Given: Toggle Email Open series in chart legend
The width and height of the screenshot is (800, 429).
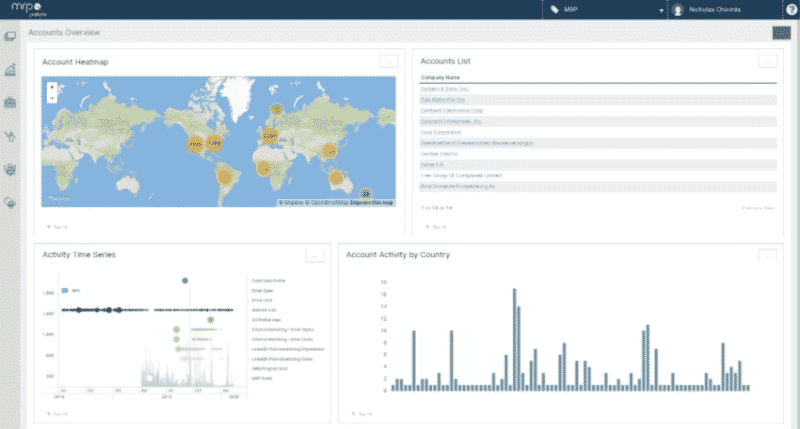Looking at the screenshot, I should (262, 290).
